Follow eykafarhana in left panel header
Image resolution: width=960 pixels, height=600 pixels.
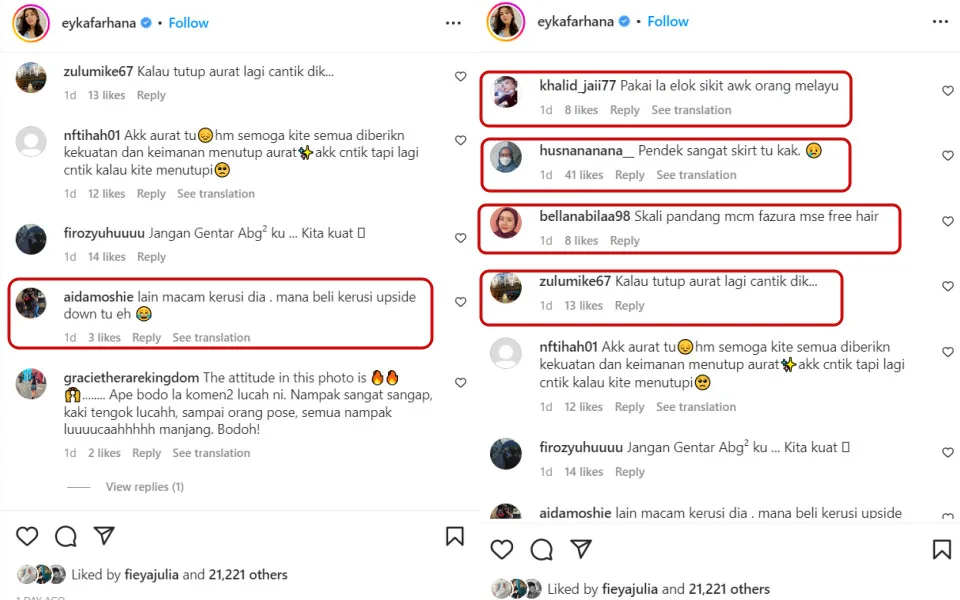click(188, 22)
